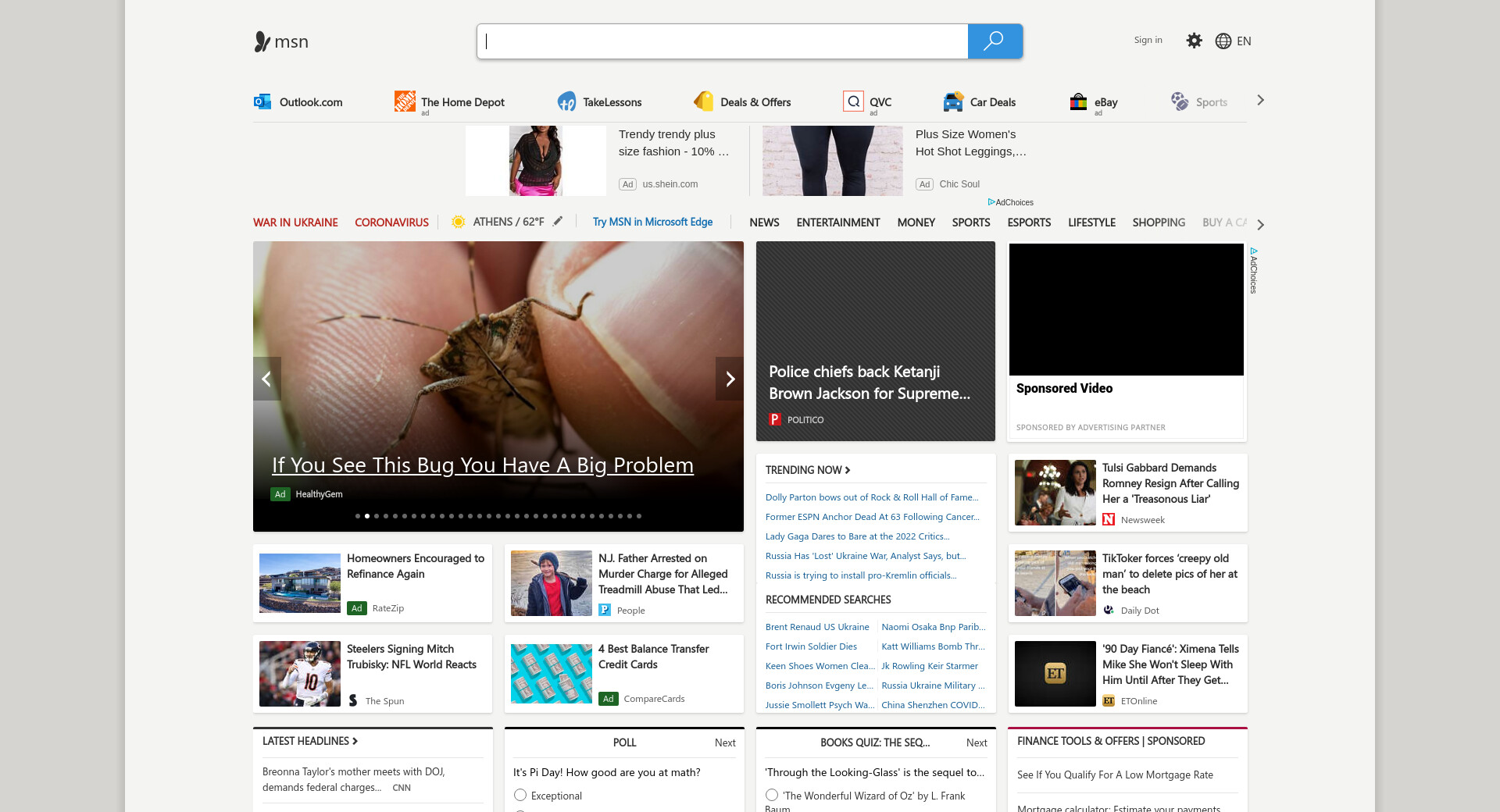Viewport: 1500px width, 812px height.
Task: Select 'The Wonderful Wizard of Oz' answer
Action: click(772, 795)
